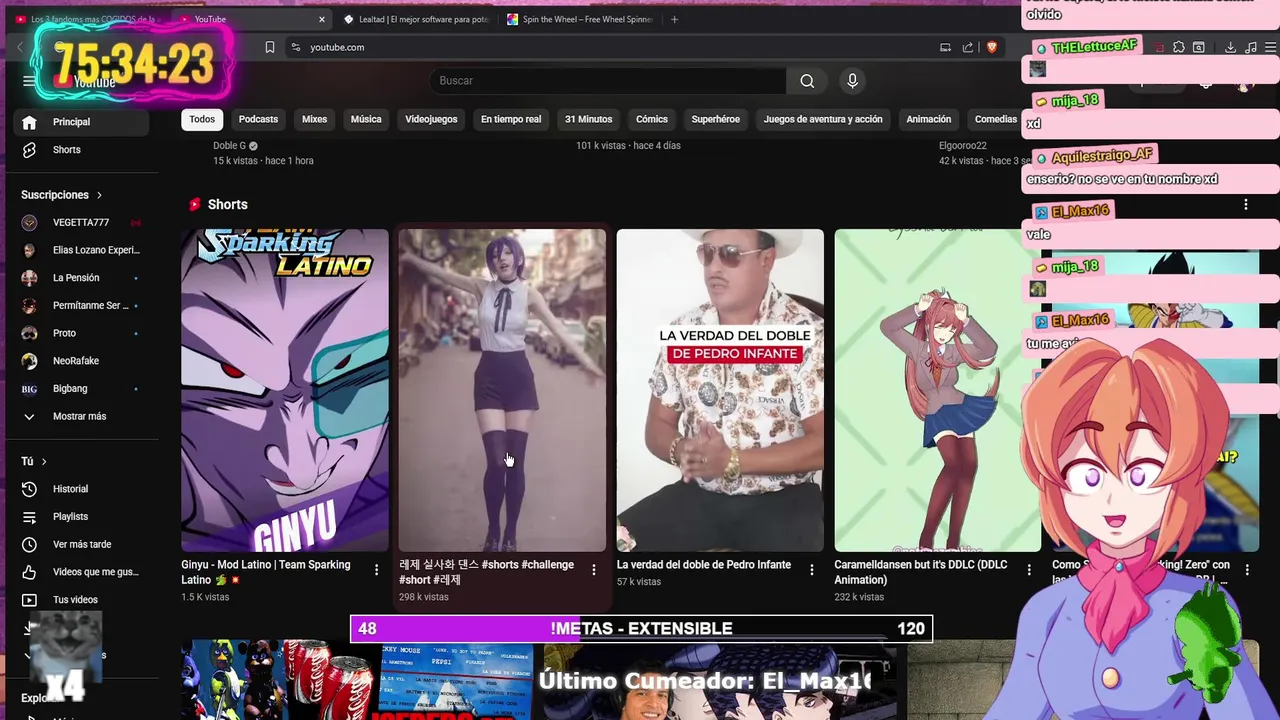Viewport: 1280px width, 720px height.
Task: Select the En tiempo real chip
Action: pyautogui.click(x=511, y=119)
